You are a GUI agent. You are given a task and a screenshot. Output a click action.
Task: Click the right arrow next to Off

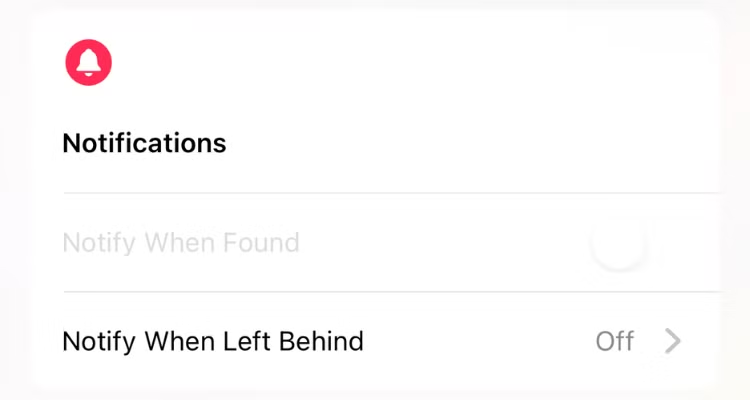tap(673, 342)
